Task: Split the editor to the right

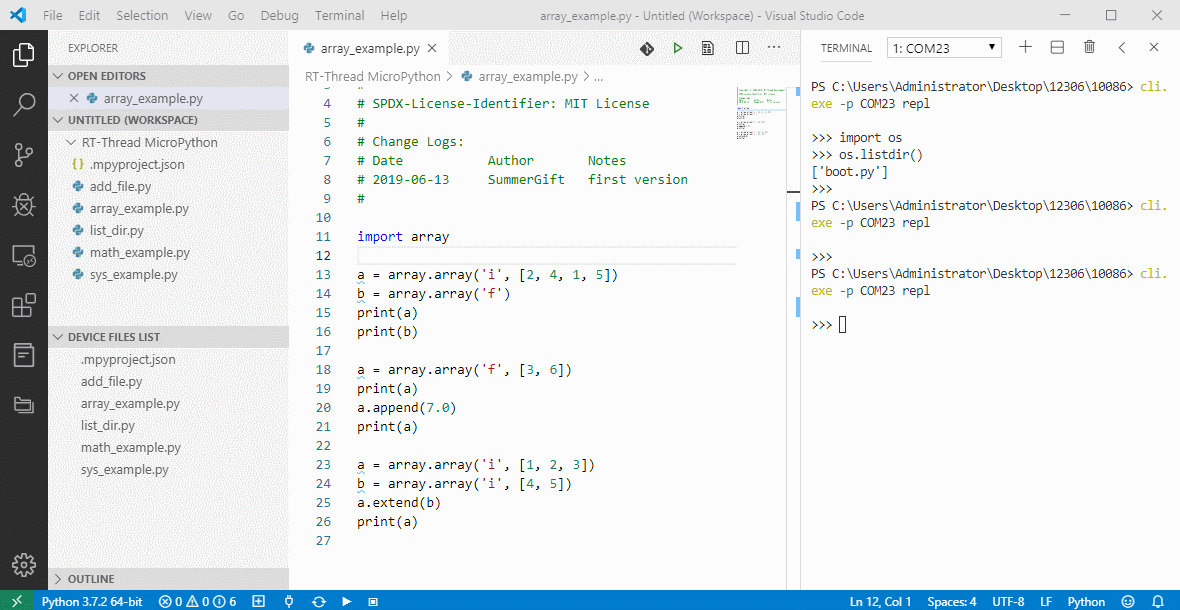Action: click(x=742, y=48)
